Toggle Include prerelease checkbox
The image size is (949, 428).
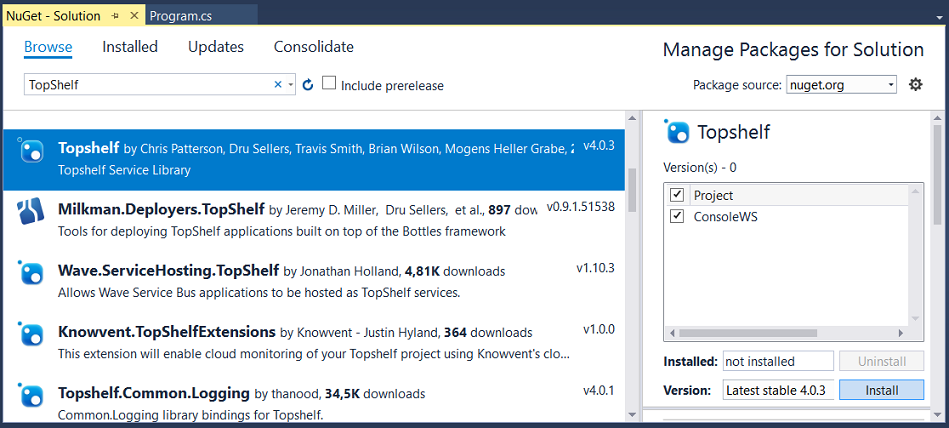pos(329,83)
